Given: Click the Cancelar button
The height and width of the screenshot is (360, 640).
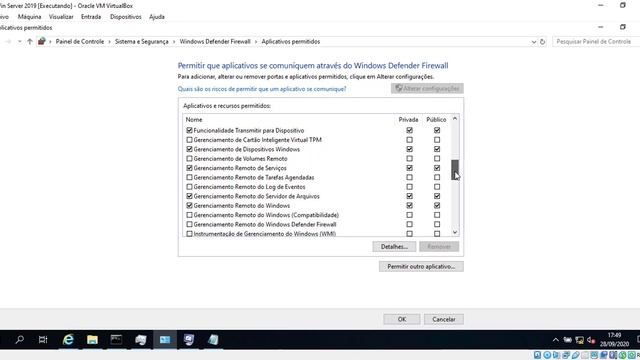Looking at the screenshot, I should [444, 319].
